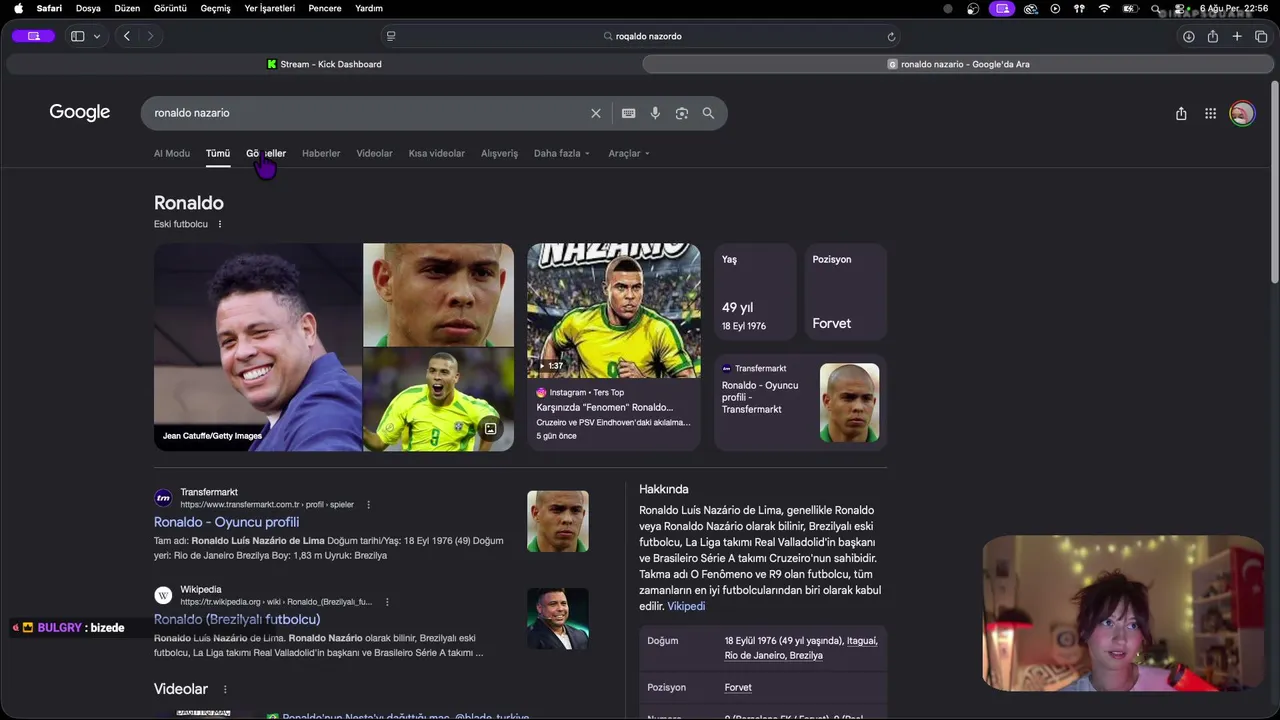
Task: Go back to the previous page
Action: pyautogui.click(x=127, y=36)
